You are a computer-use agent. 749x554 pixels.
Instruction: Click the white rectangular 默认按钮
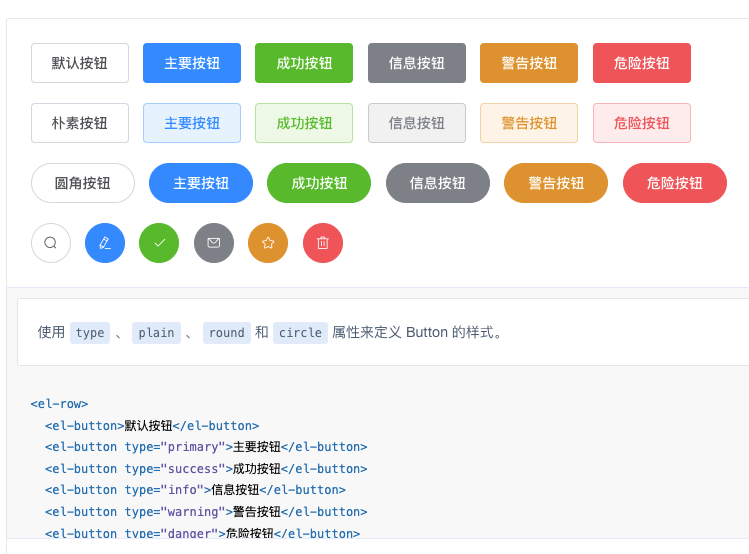click(x=80, y=63)
